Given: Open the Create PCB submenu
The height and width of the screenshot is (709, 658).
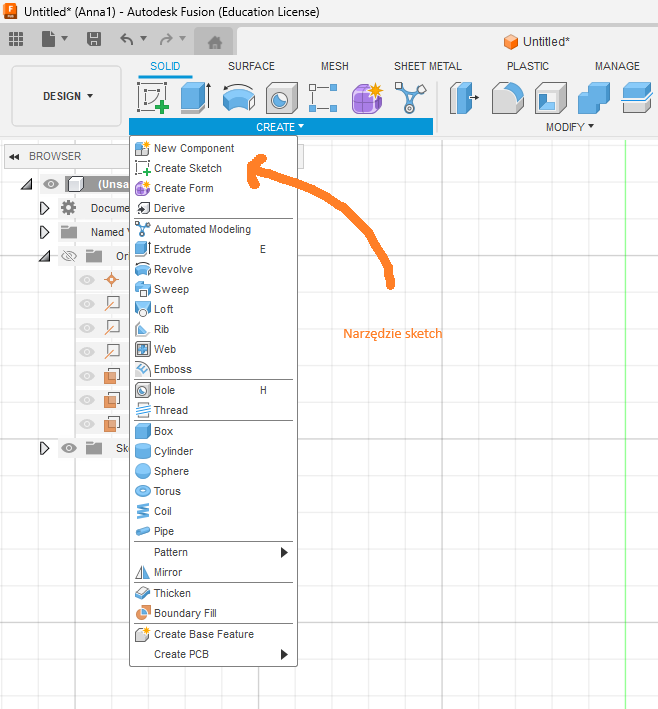Looking at the screenshot, I should pyautogui.click(x=213, y=654).
